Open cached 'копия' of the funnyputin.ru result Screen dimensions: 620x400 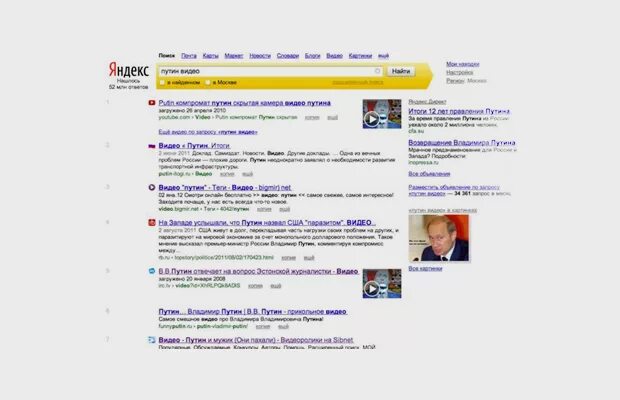tap(263, 326)
